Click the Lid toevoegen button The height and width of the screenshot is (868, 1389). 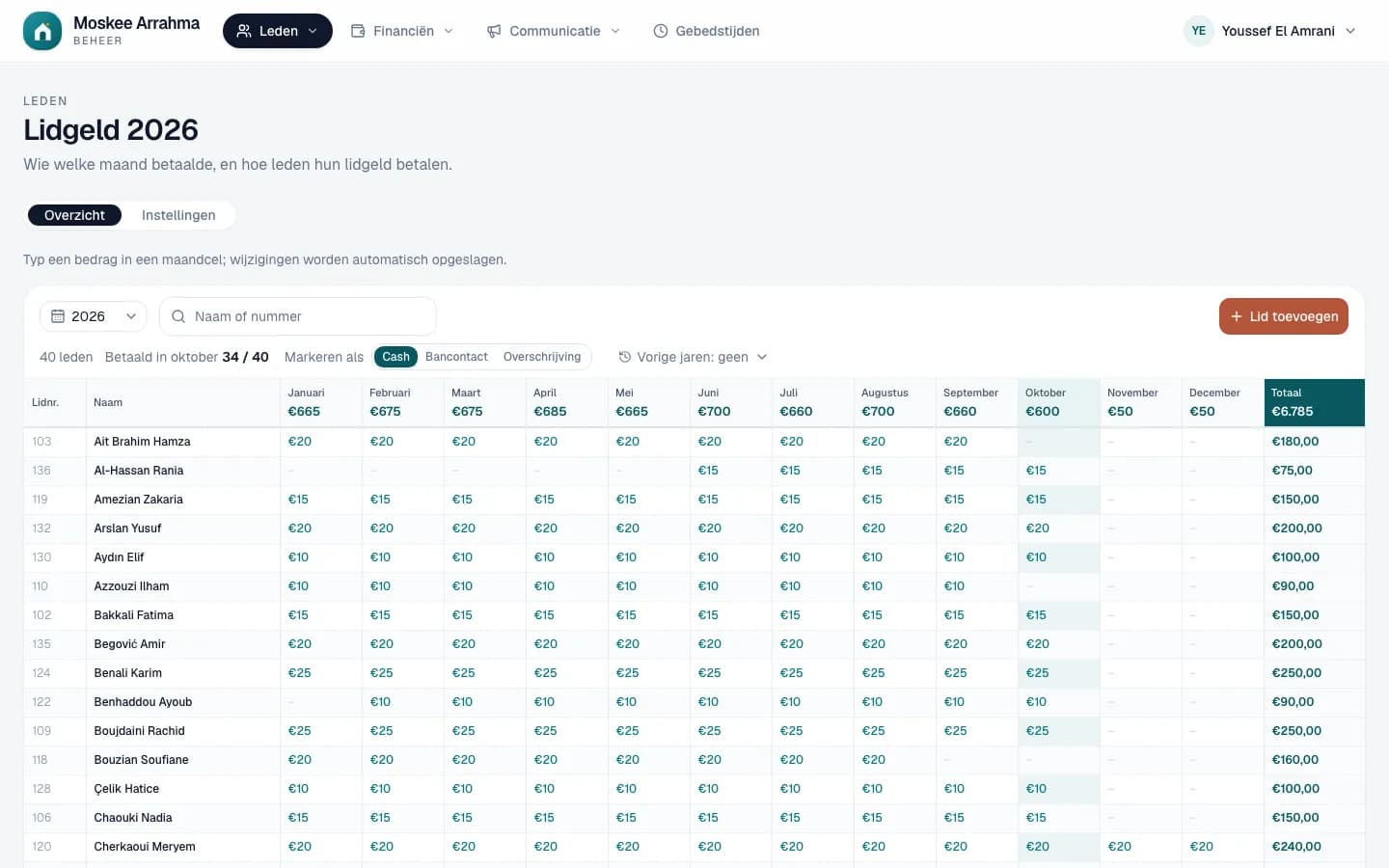click(x=1284, y=316)
